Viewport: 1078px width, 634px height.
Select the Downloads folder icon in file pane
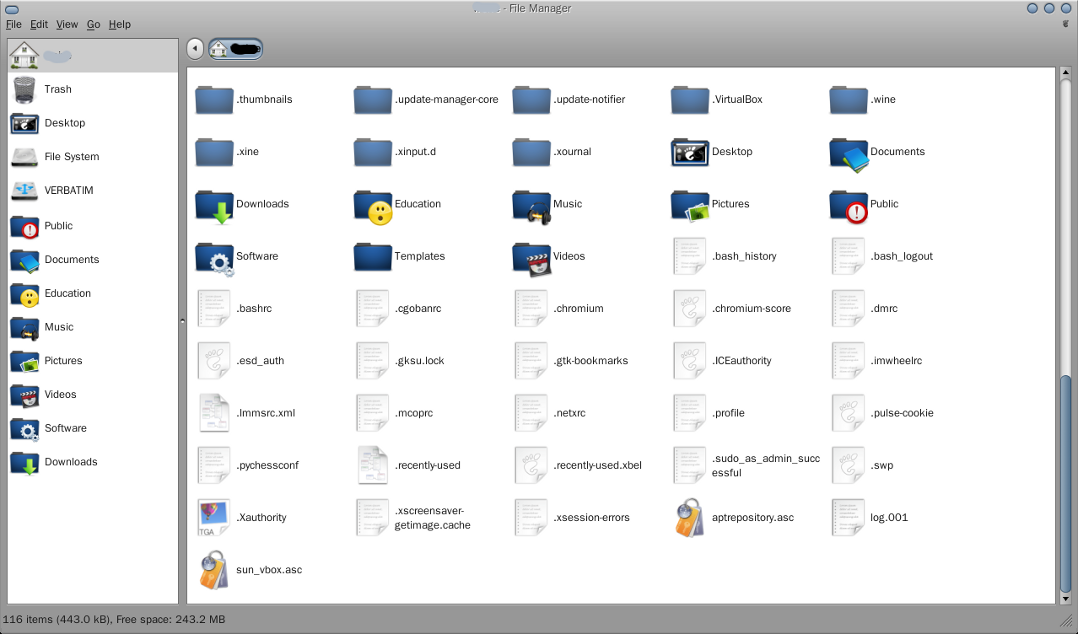point(214,206)
